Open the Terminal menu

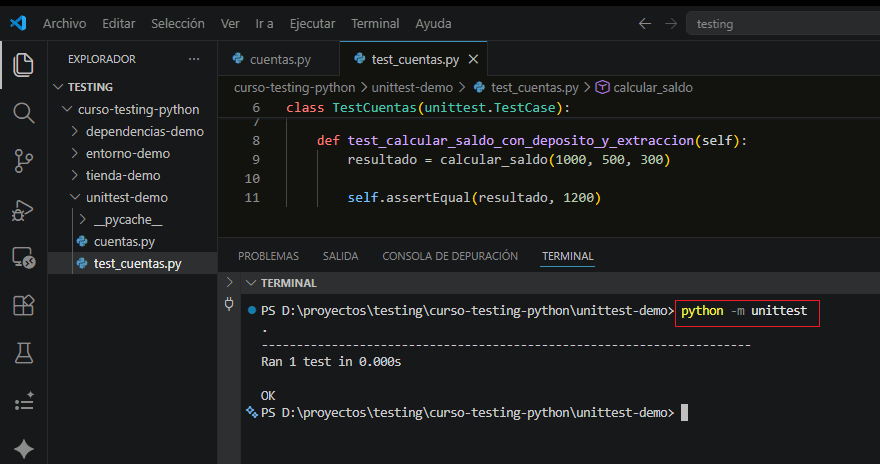click(375, 24)
